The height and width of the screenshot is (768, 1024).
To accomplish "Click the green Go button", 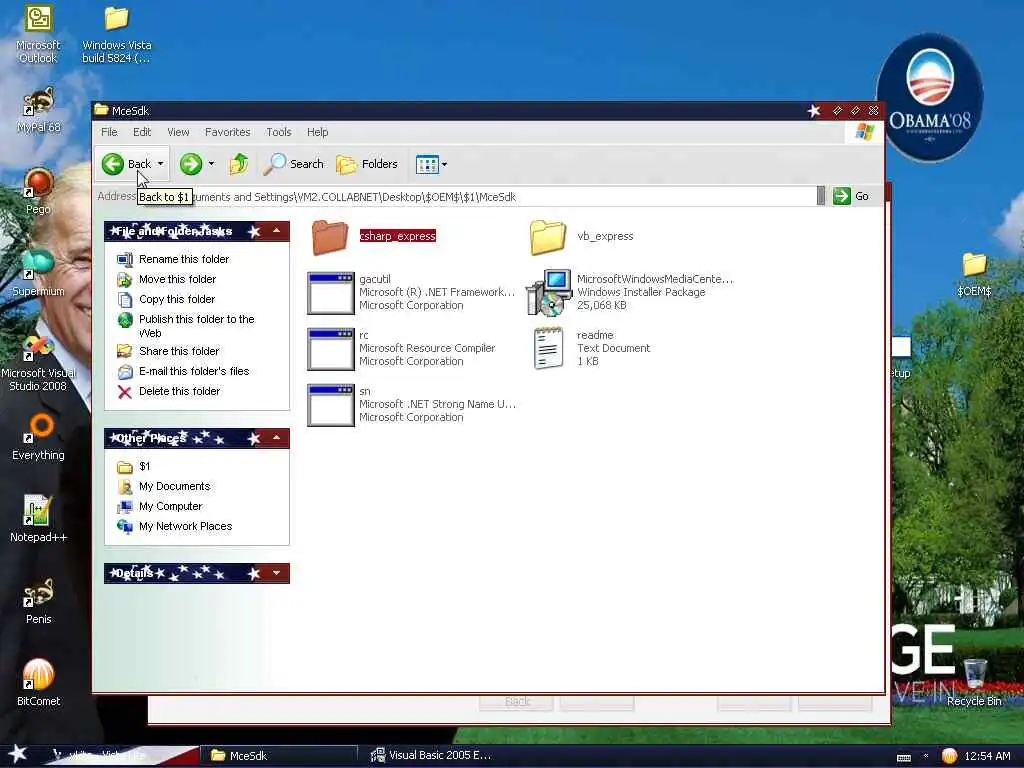I will (x=850, y=196).
